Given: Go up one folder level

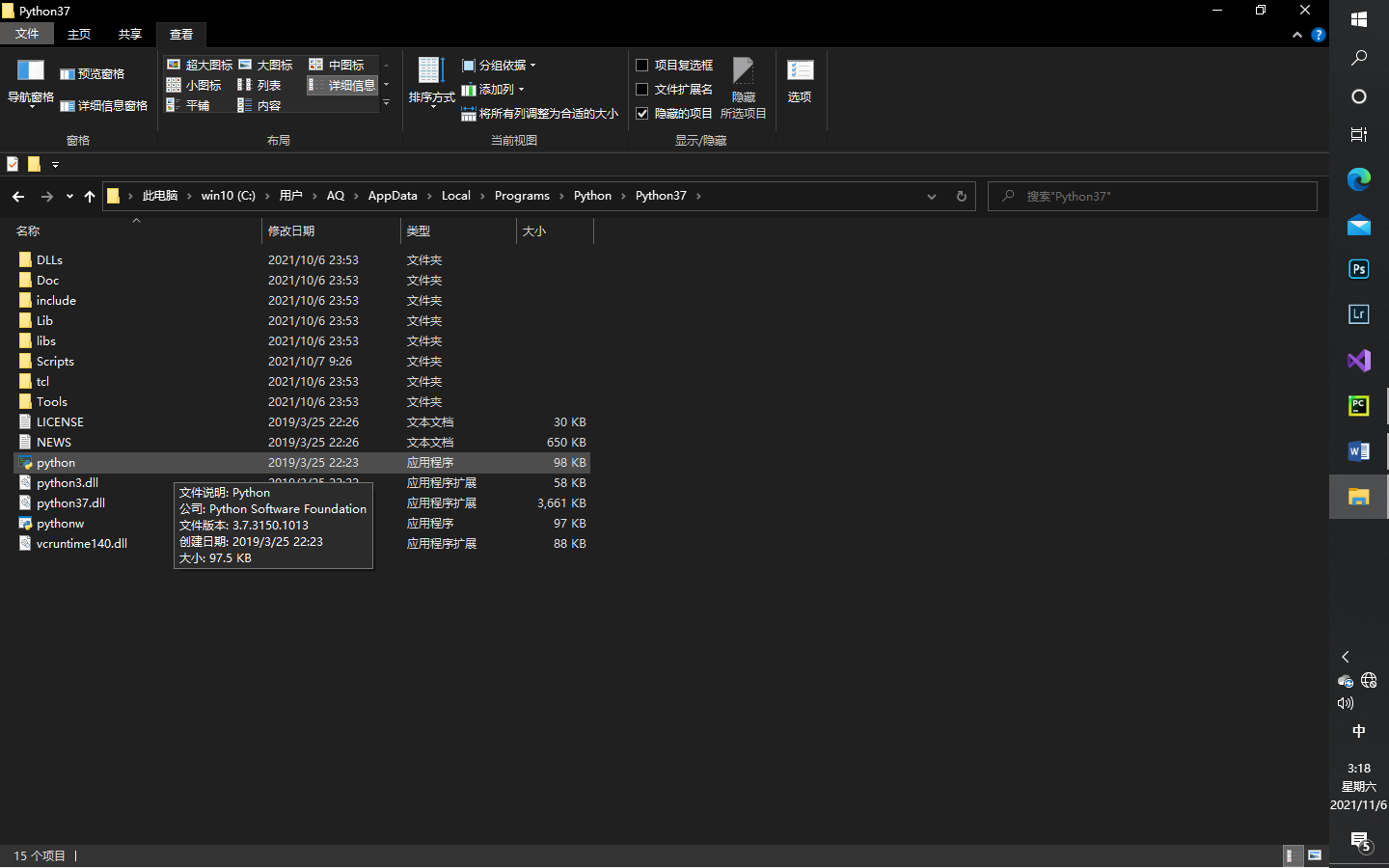Looking at the screenshot, I should pyautogui.click(x=90, y=196).
